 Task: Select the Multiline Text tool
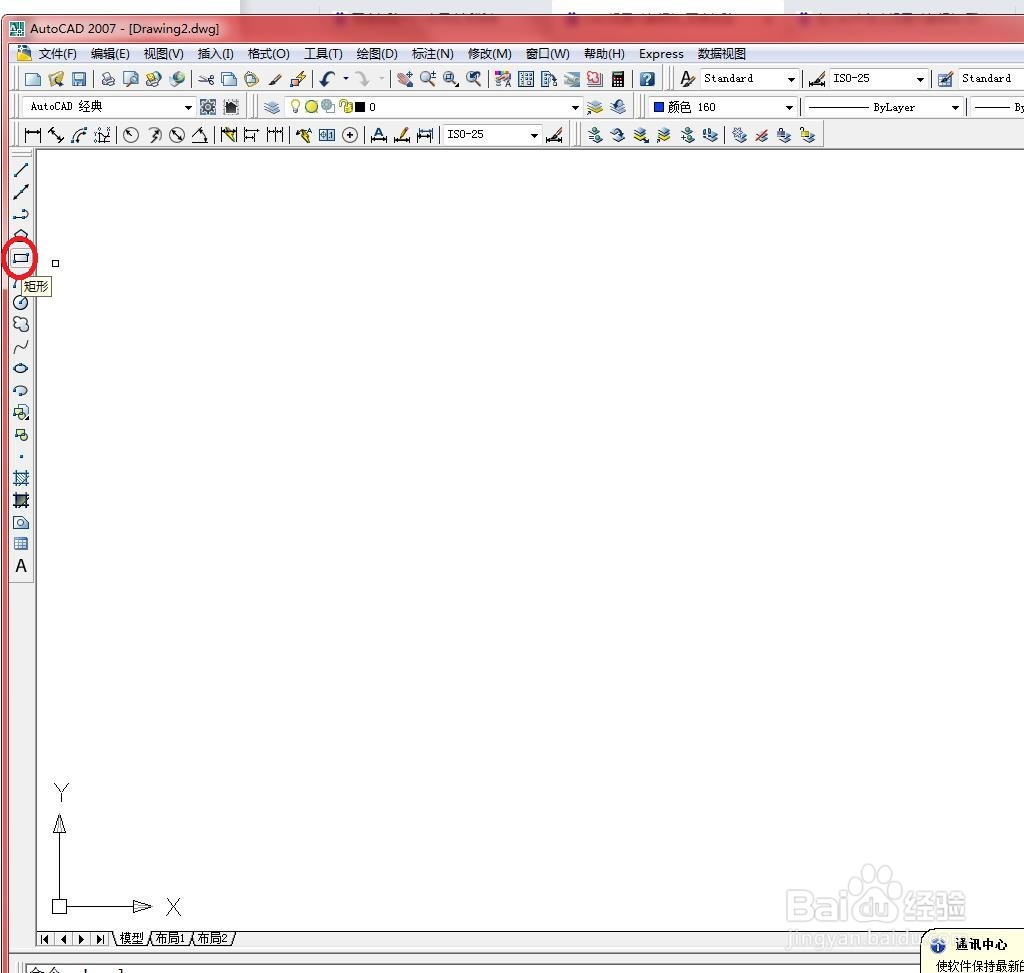(x=21, y=566)
